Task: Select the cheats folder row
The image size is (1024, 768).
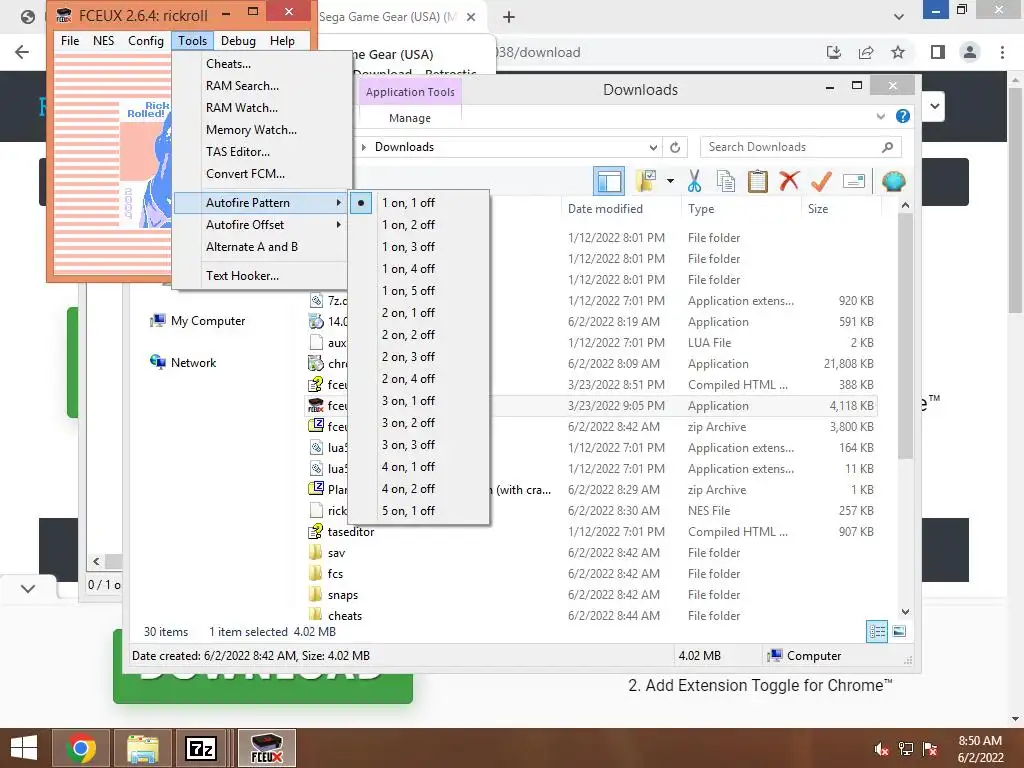Action: pyautogui.click(x=591, y=616)
